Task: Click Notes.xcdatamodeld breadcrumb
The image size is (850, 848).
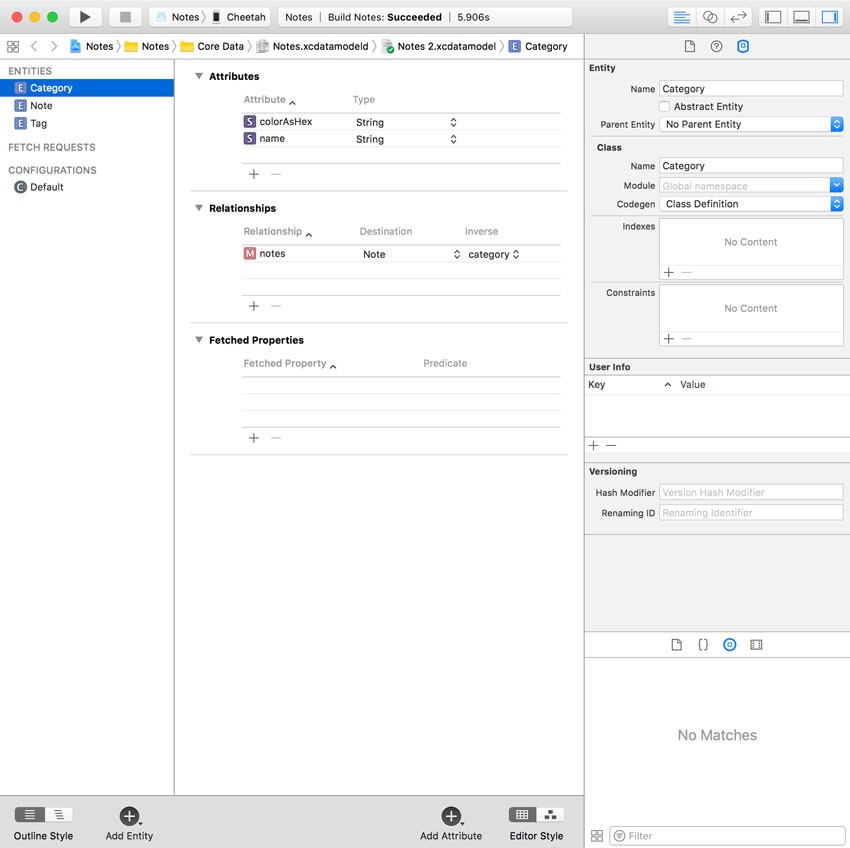Action: coord(312,46)
